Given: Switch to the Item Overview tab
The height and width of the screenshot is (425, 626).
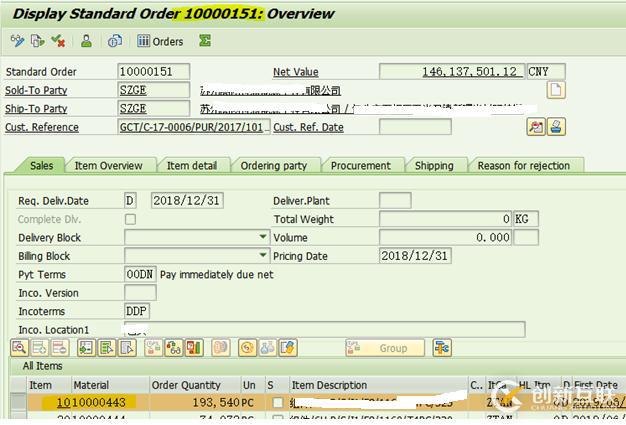Looking at the screenshot, I should tap(108, 166).
